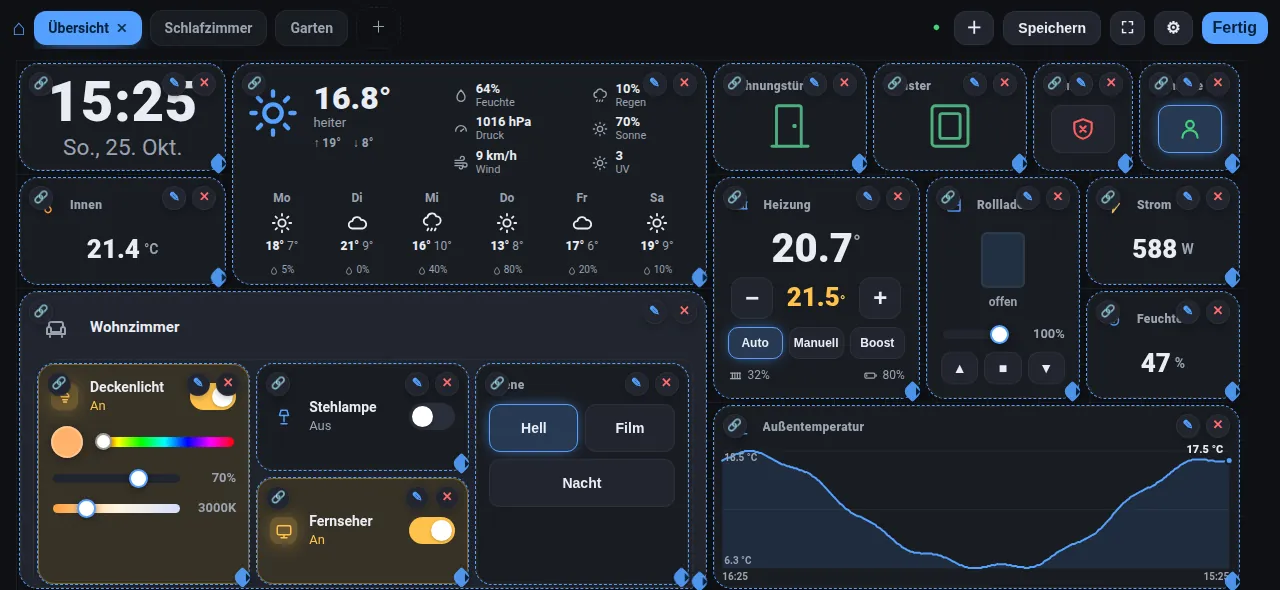
Task: Click link icon on Rollladen widget
Action: [x=948, y=197]
